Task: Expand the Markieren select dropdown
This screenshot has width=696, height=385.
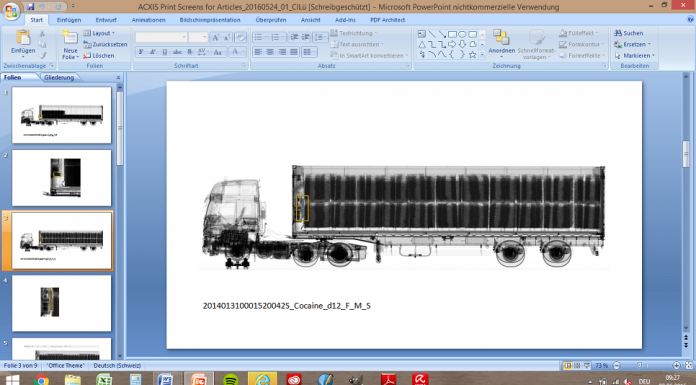Action: pyautogui.click(x=635, y=56)
